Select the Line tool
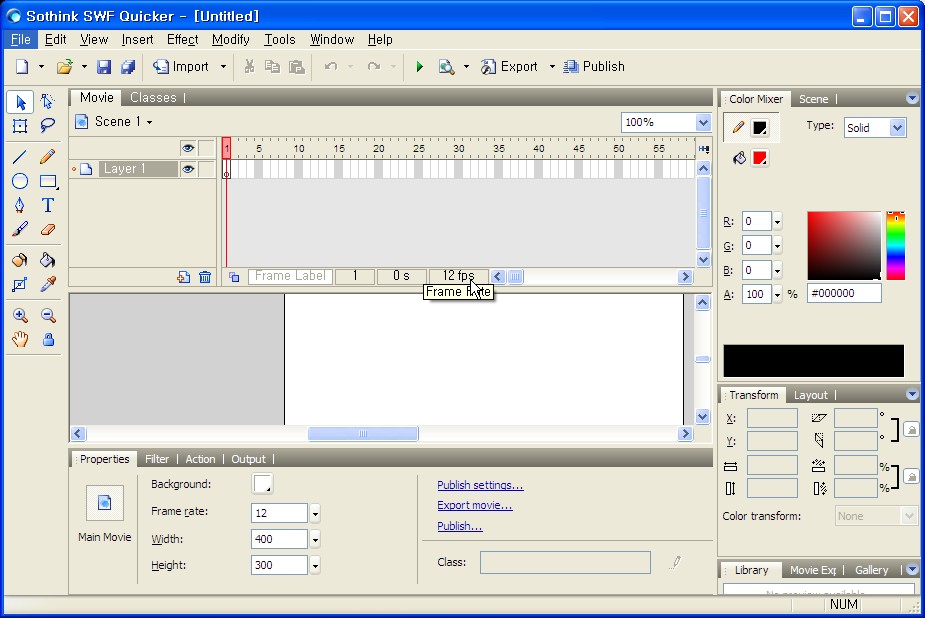This screenshot has width=925, height=618. pos(20,156)
